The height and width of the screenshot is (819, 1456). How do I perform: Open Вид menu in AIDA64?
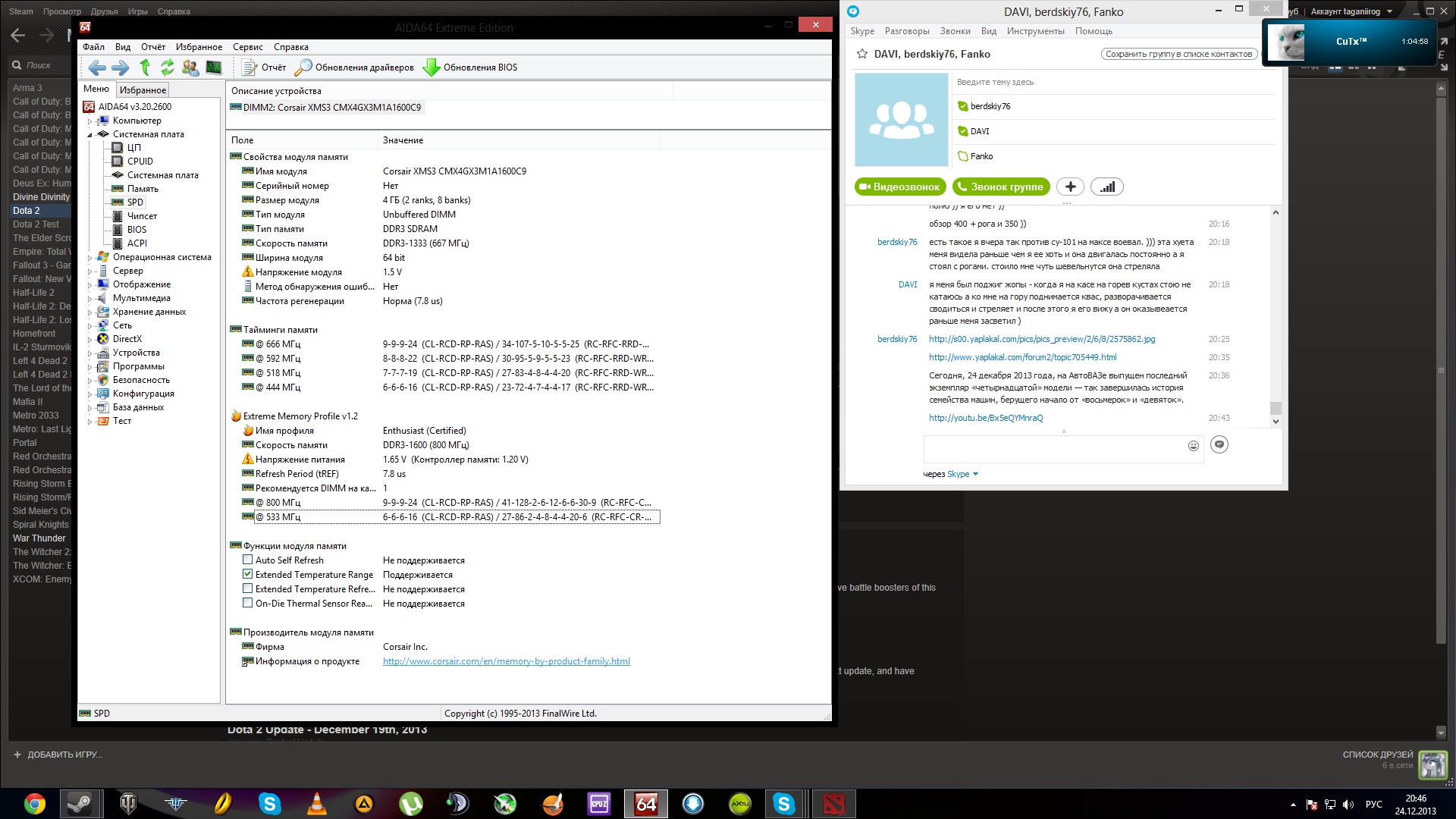tap(123, 47)
